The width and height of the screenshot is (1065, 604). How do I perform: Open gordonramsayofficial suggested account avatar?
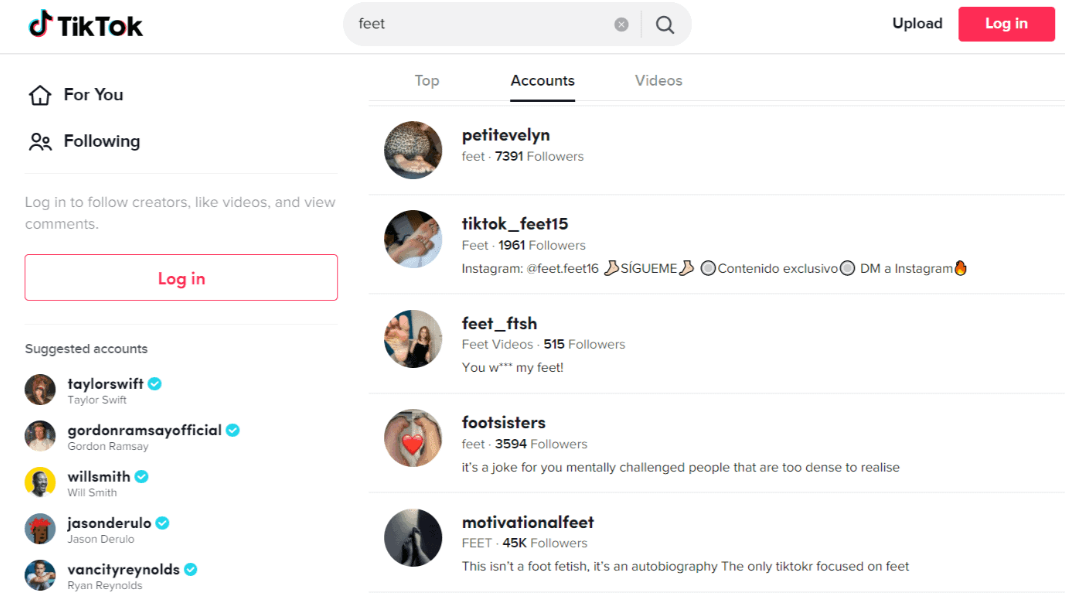coord(40,436)
